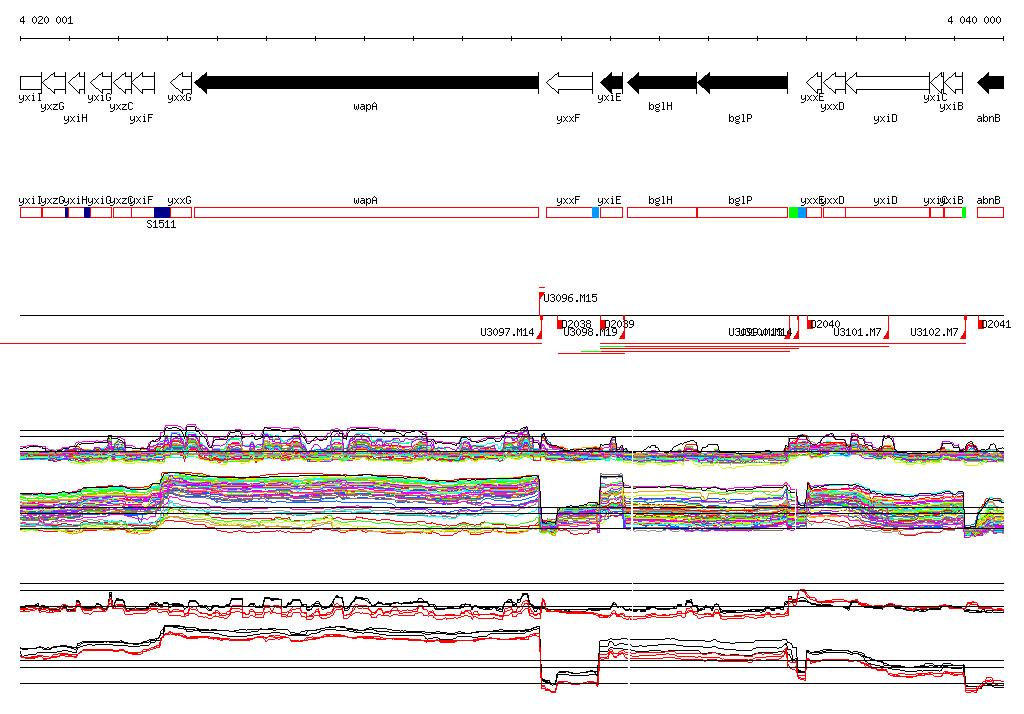Screen dimensions: 1024x714
Task: Select the red-outlined bglH segment box
Action: [x=662, y=212]
